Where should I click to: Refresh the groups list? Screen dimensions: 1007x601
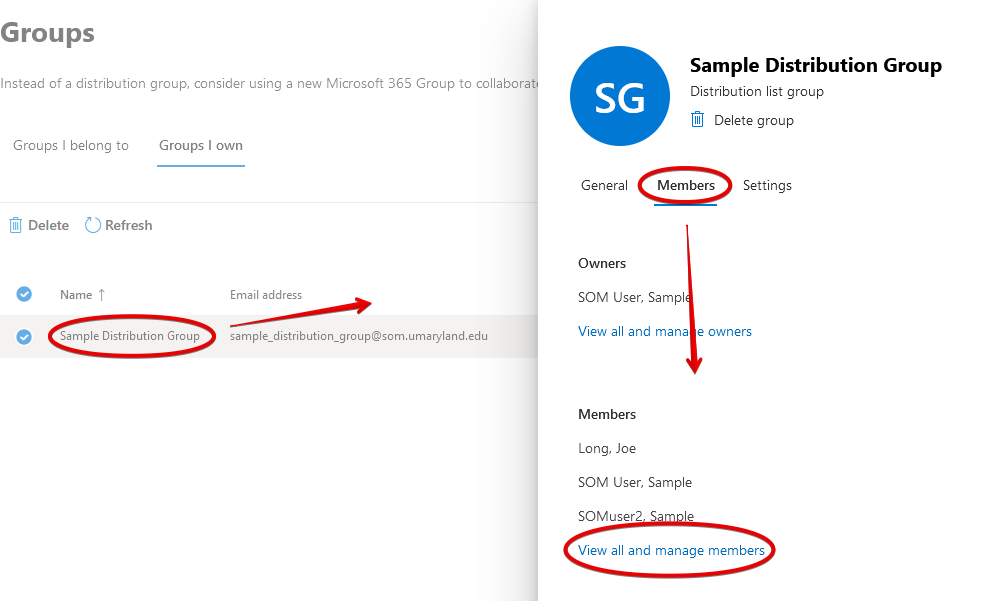[119, 226]
